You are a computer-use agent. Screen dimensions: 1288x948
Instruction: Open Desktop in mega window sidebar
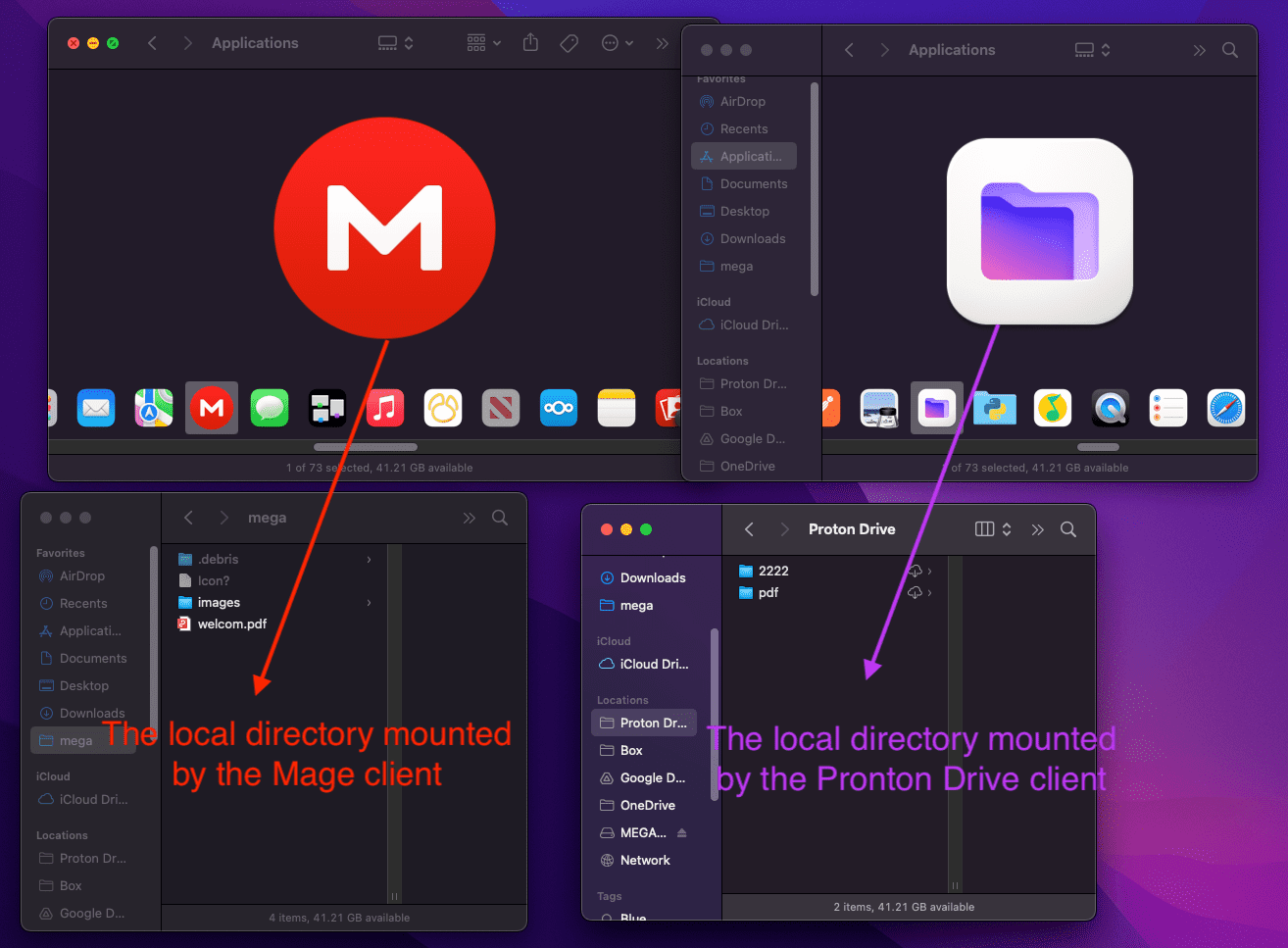pyautogui.click(x=83, y=686)
